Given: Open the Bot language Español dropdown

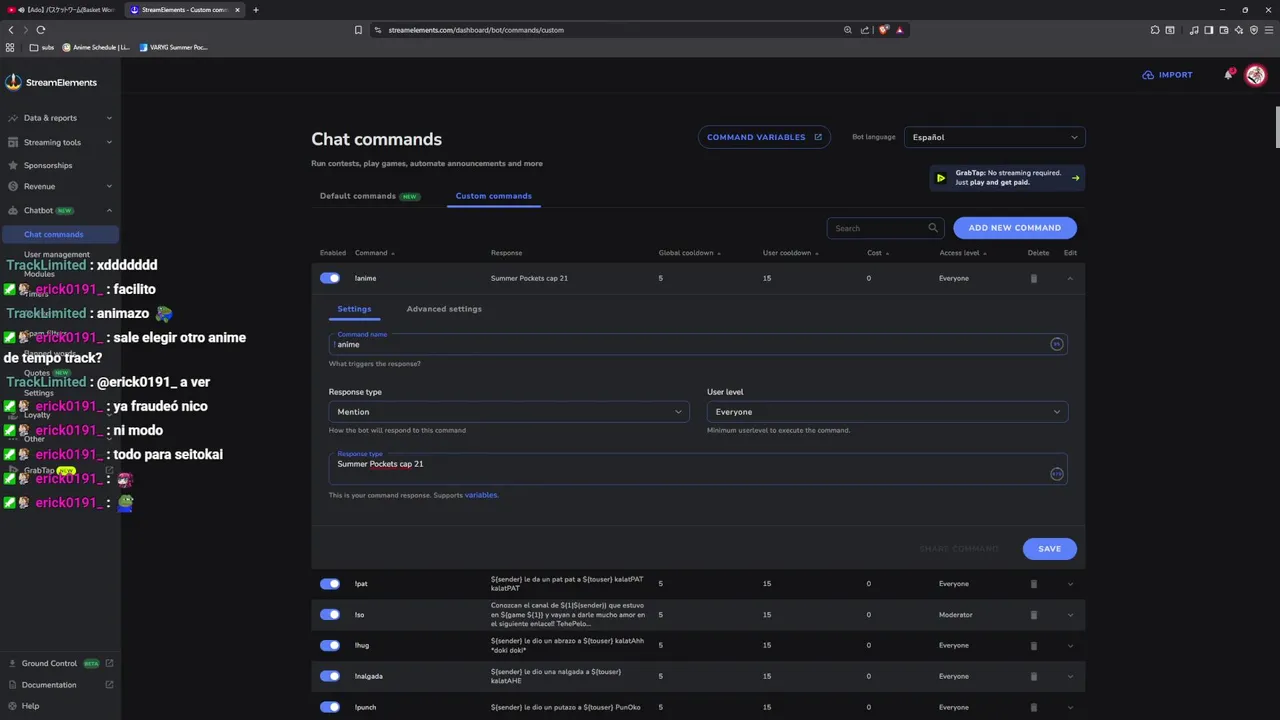Looking at the screenshot, I should (994, 137).
